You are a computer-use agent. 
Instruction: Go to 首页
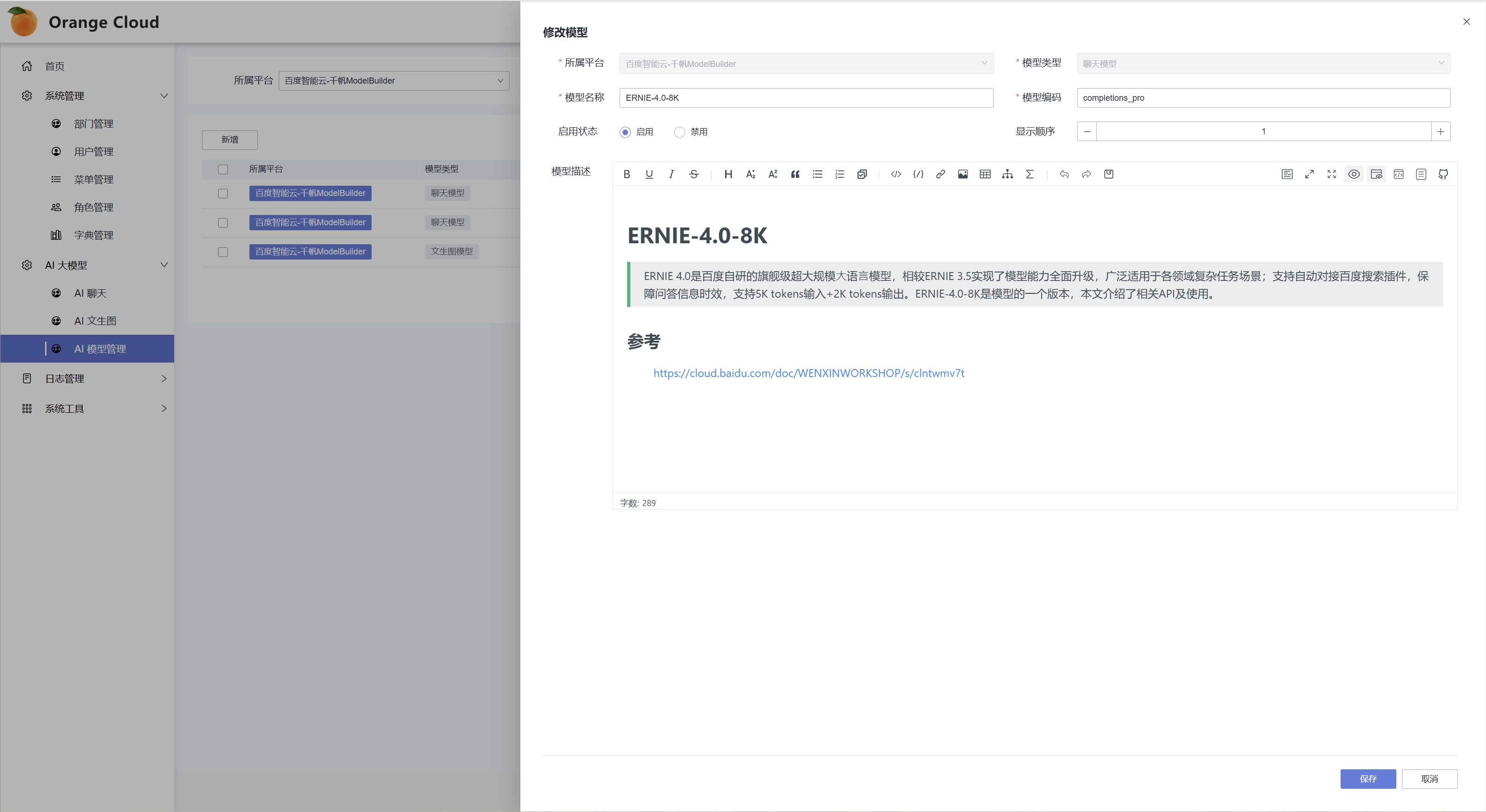tap(88, 66)
